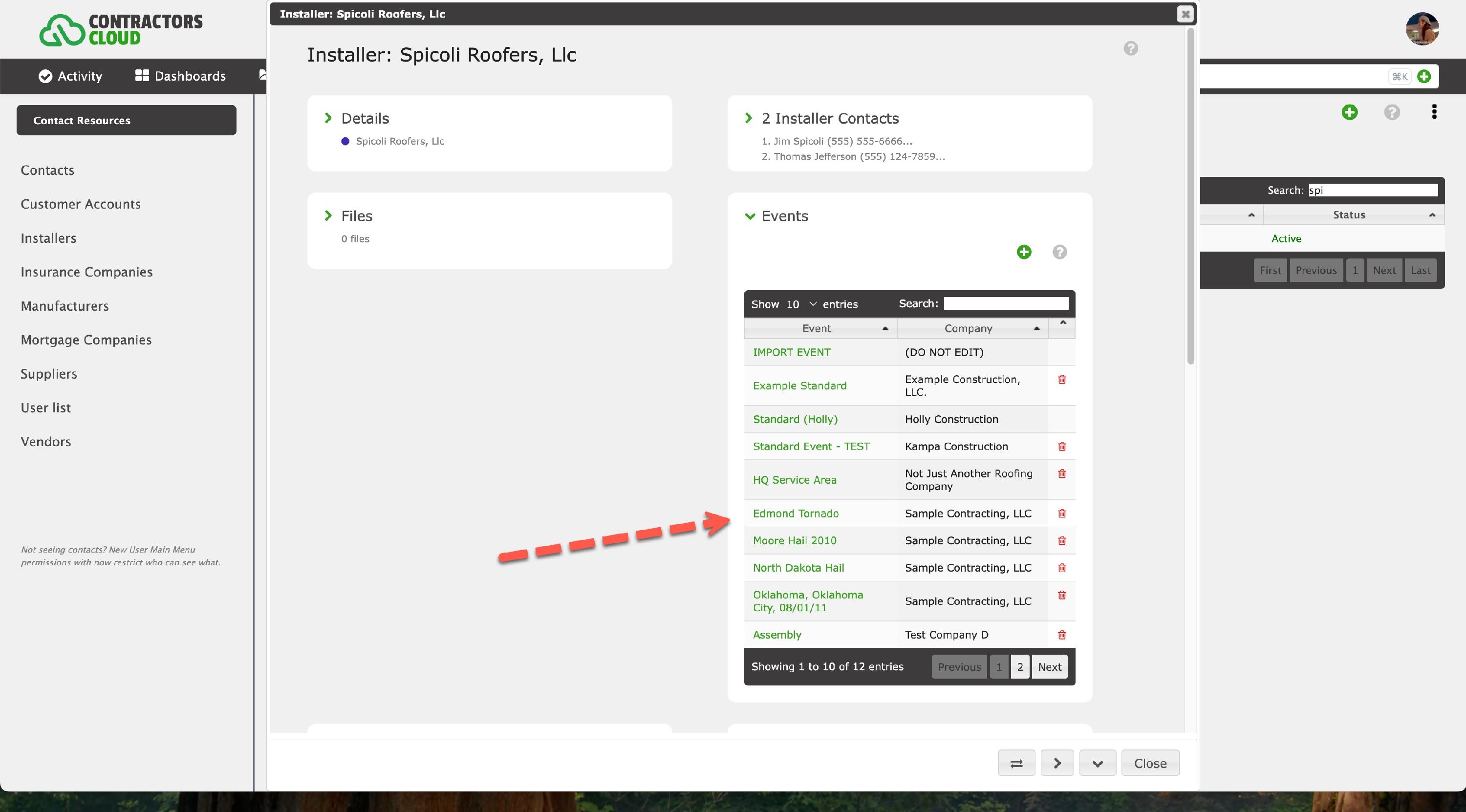Click the Contact Resources header button
Viewport: 1466px width, 812px height.
(x=127, y=120)
